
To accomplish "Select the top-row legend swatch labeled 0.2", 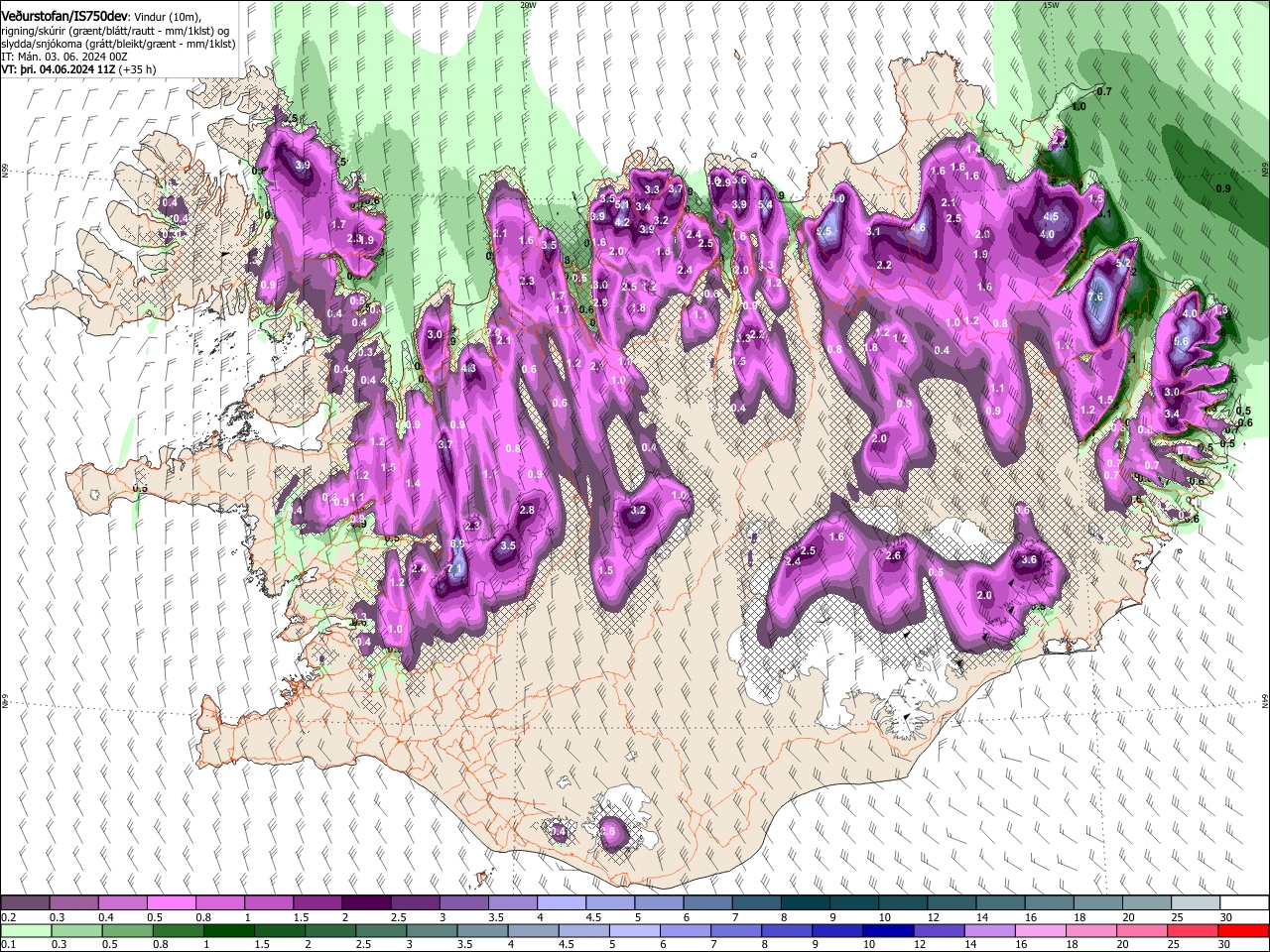I will (25, 902).
